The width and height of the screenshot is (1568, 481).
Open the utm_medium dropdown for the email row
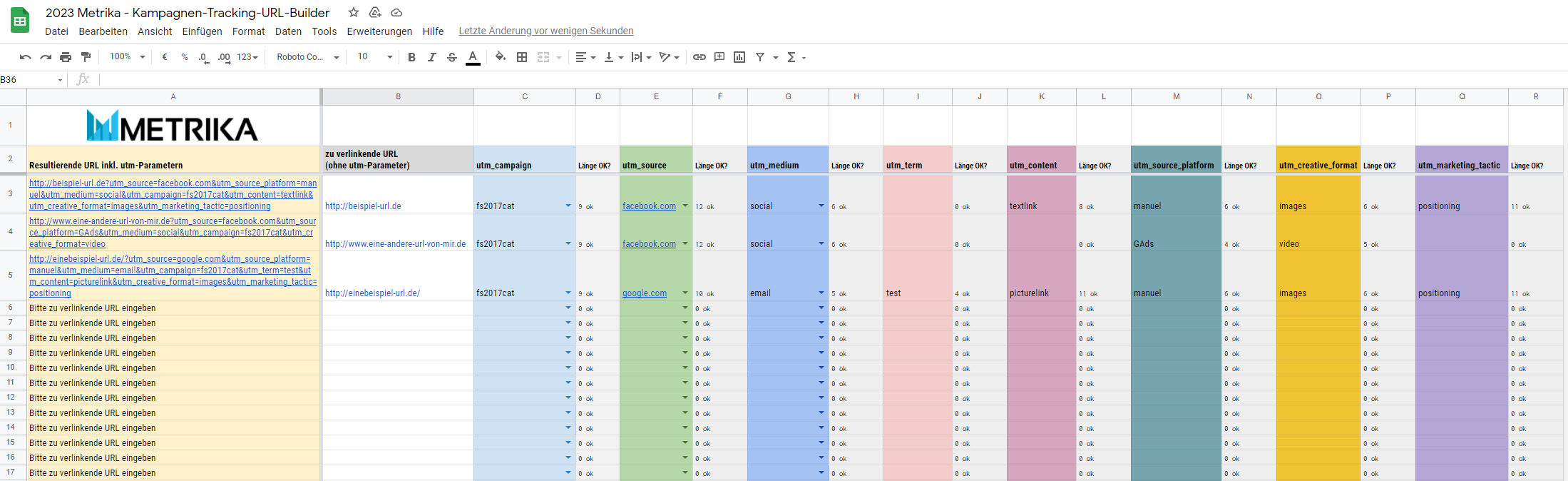point(821,293)
